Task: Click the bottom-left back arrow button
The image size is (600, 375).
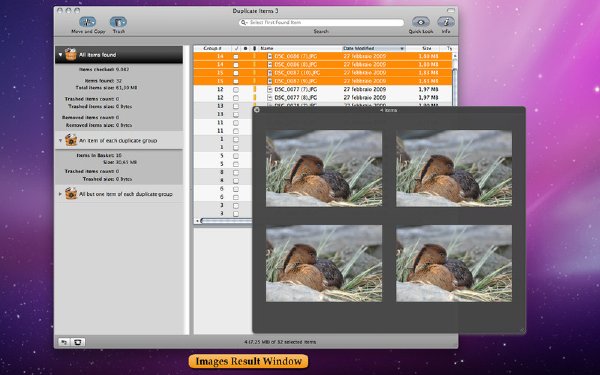Action: 64,342
